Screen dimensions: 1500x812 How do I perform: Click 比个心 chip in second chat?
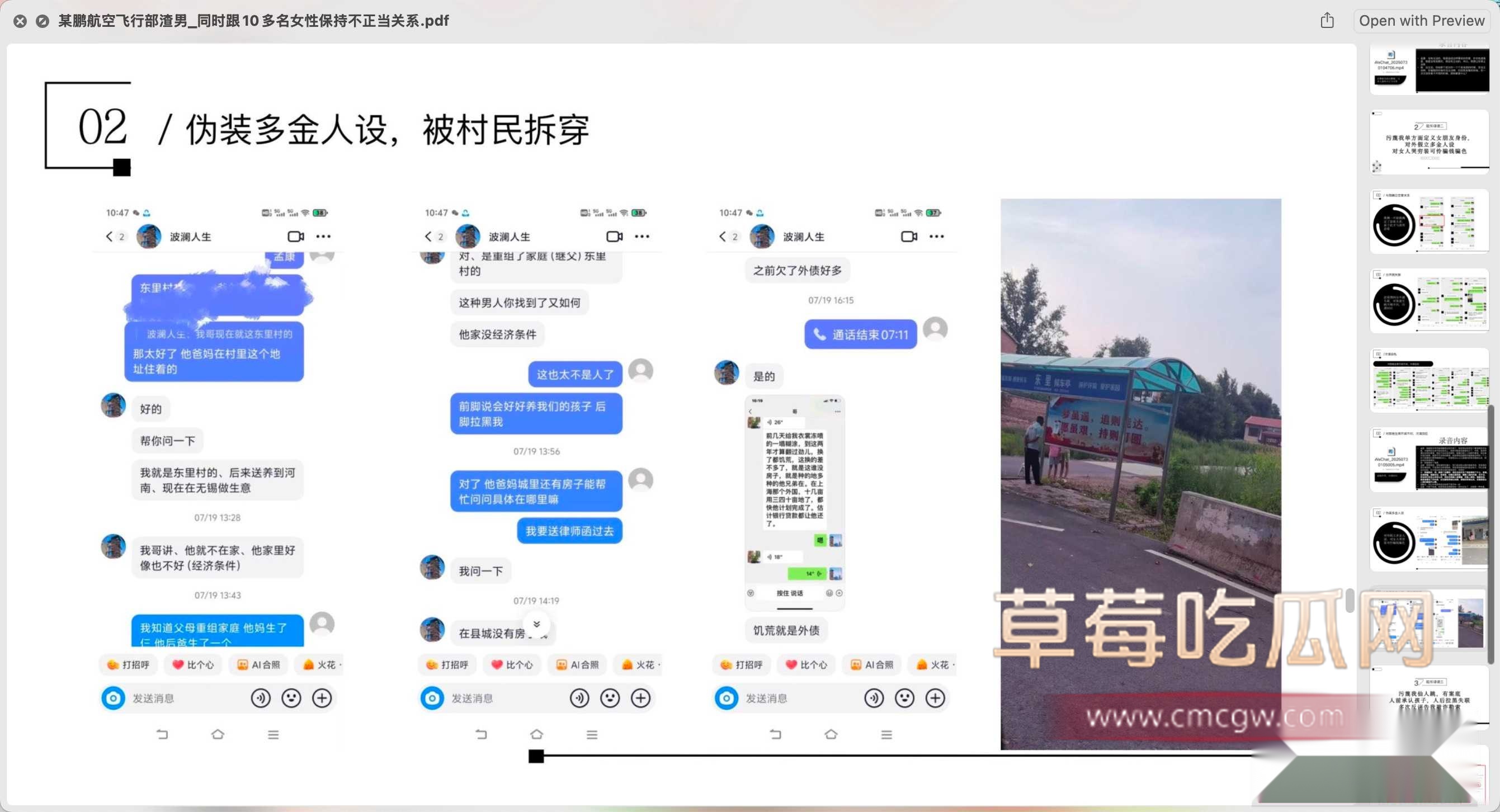tap(512, 665)
